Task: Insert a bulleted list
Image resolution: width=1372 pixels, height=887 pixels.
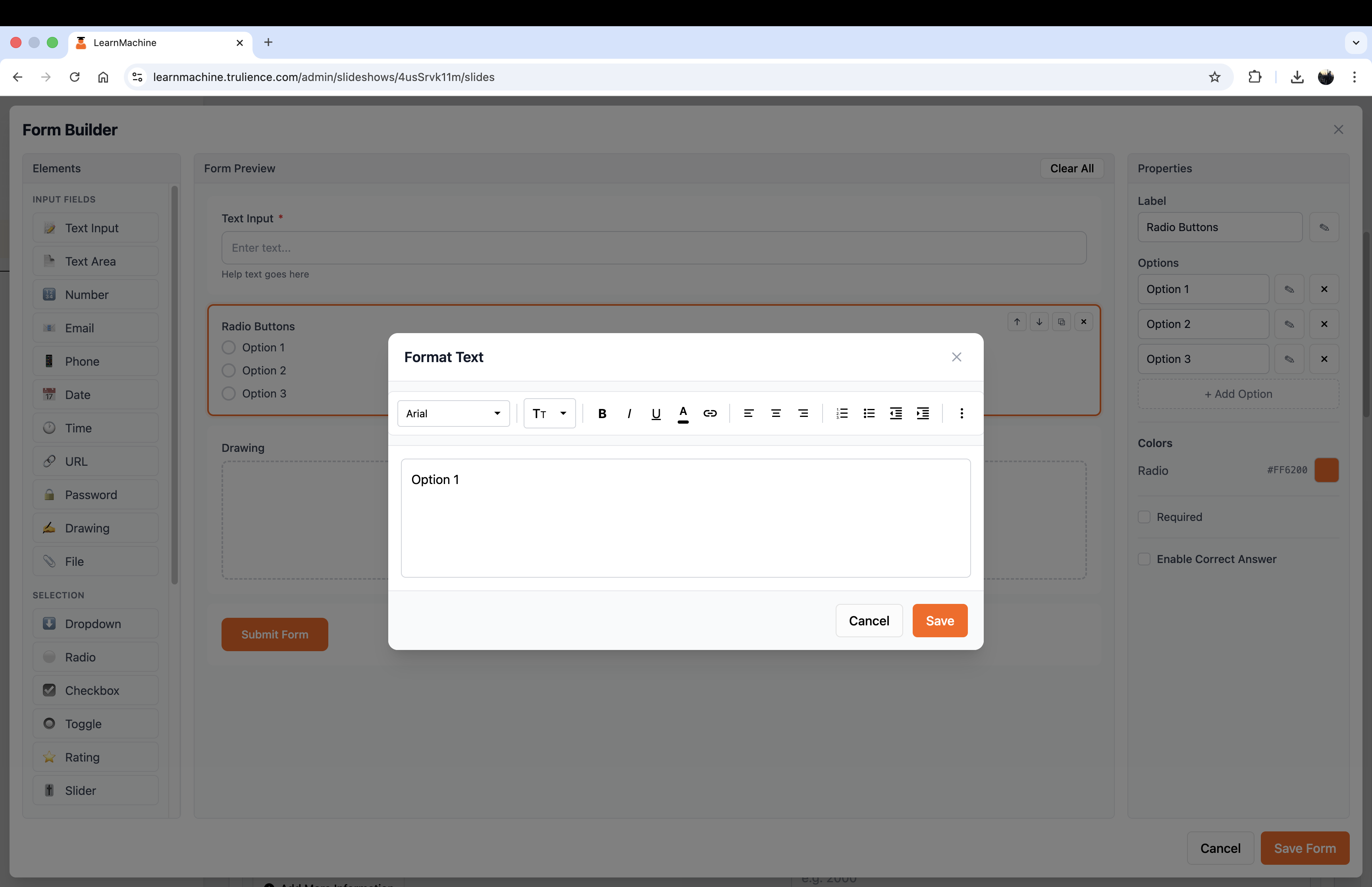Action: (869, 414)
